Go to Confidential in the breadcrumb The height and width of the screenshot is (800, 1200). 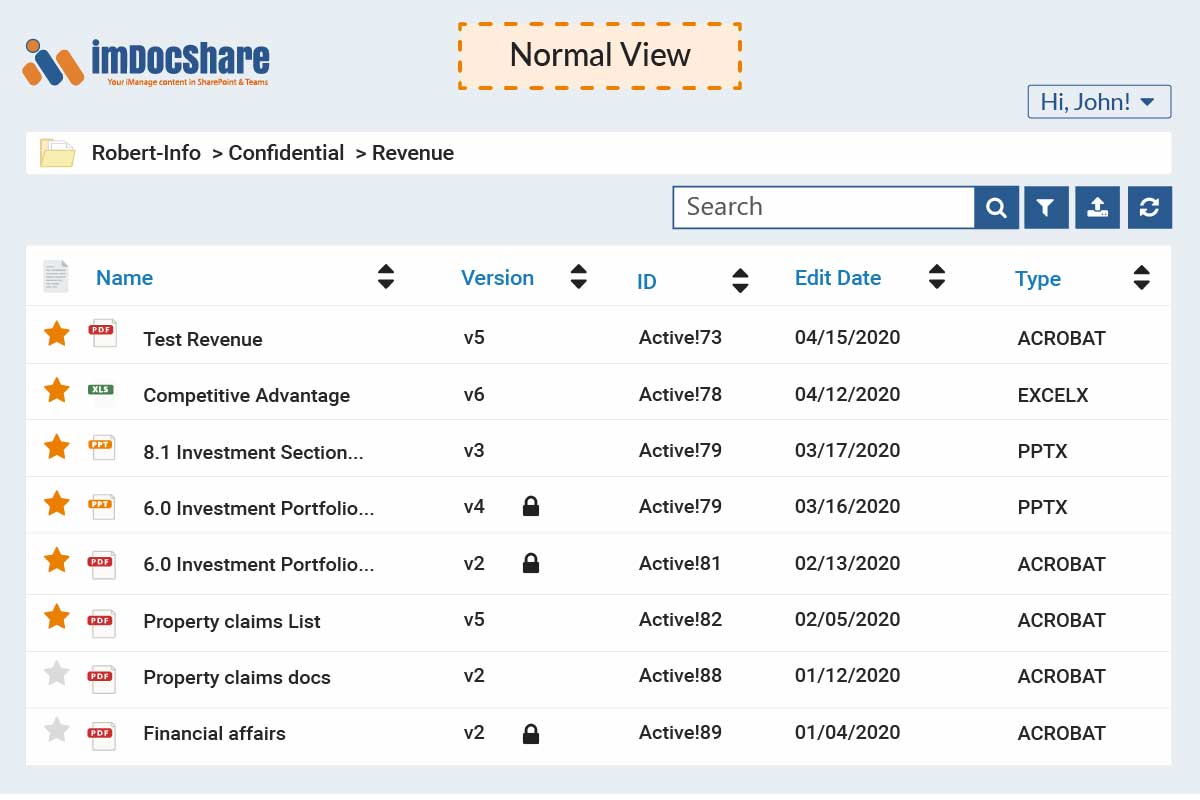click(286, 153)
